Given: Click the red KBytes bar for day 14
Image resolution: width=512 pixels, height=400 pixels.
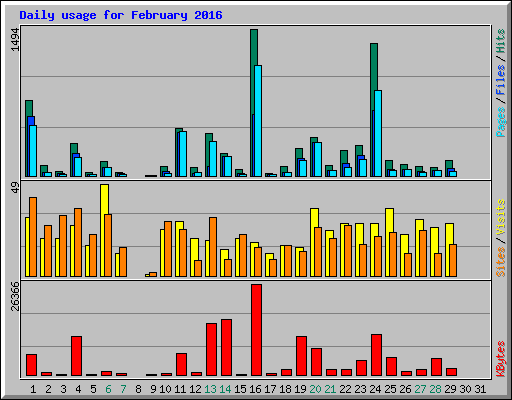Looking at the screenshot, I should [x=226, y=348].
